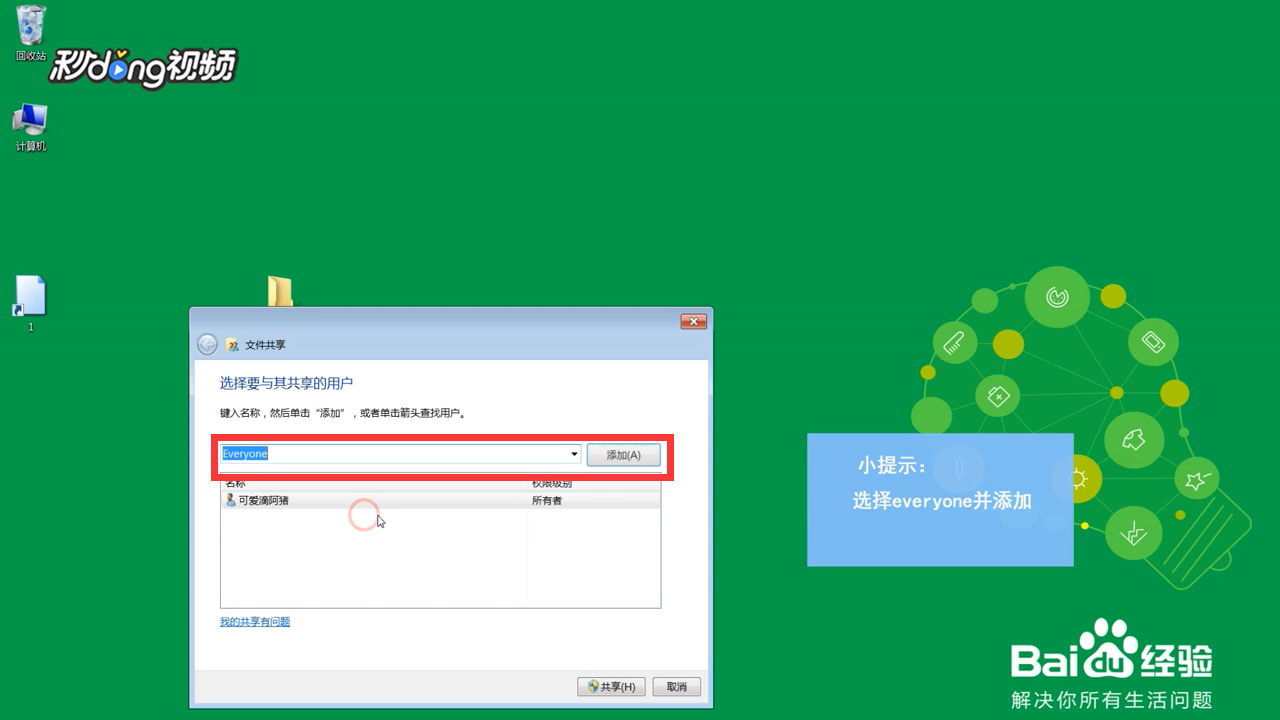Open the 我的共享有问题 help link
The height and width of the screenshot is (720, 1280).
click(255, 622)
